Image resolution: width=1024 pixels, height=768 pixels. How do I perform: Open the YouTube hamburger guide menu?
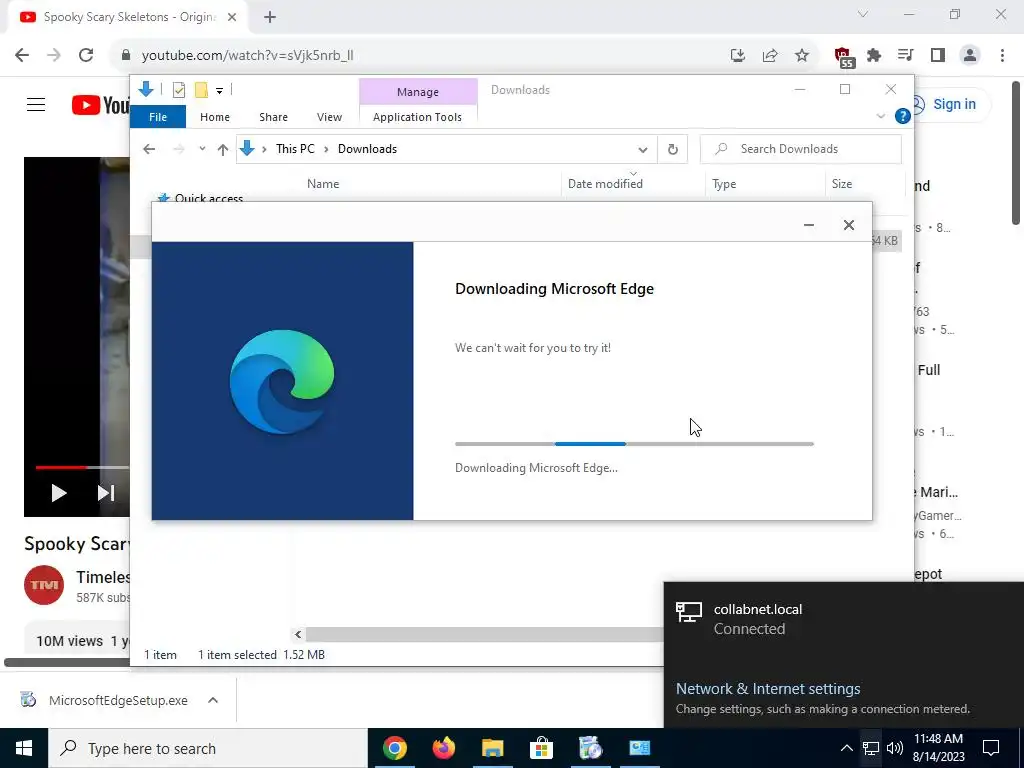[x=36, y=104]
